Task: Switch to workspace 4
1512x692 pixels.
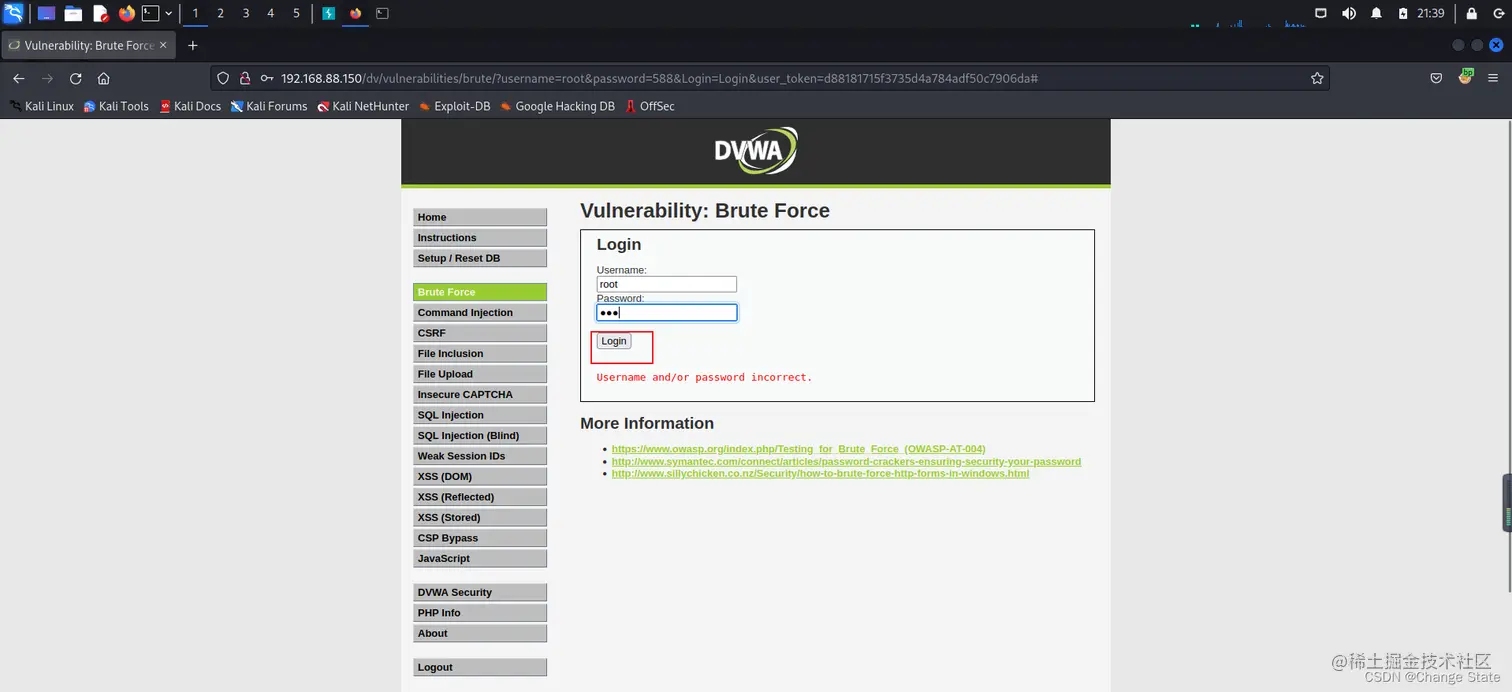Action: [271, 14]
